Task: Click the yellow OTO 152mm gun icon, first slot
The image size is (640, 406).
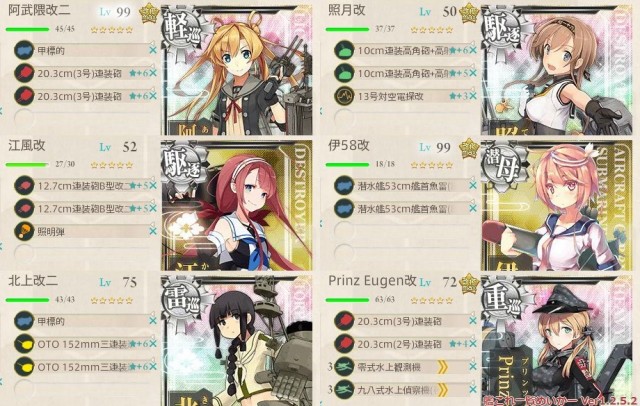Action: (24, 344)
